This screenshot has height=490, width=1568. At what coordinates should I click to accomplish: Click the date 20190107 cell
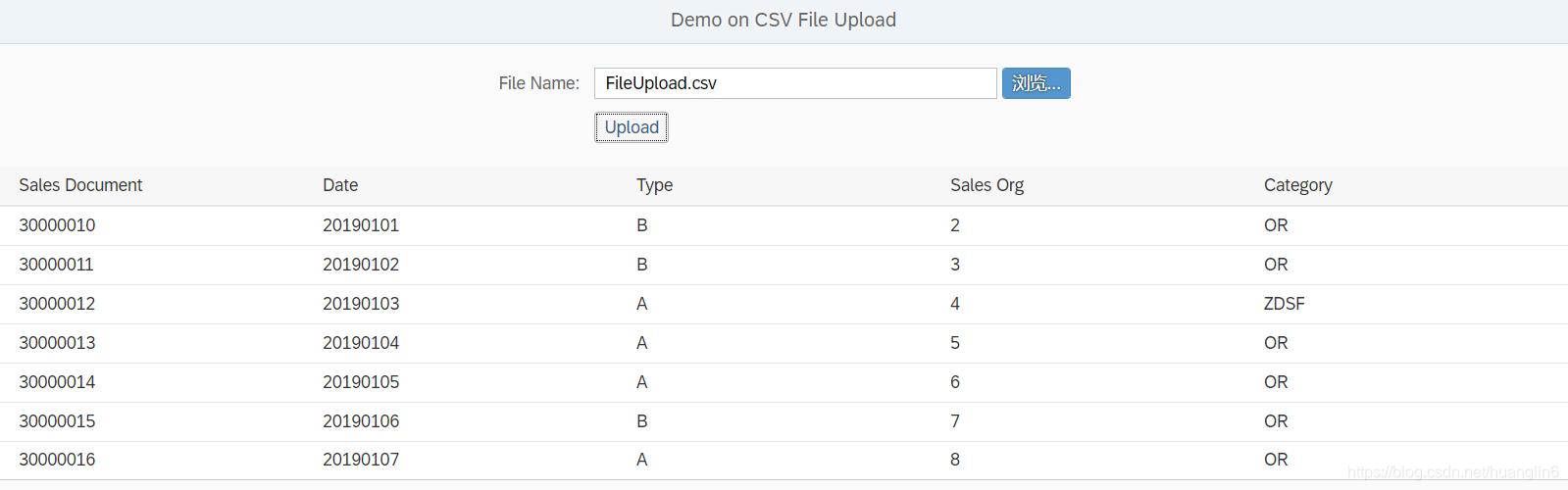[361, 460]
